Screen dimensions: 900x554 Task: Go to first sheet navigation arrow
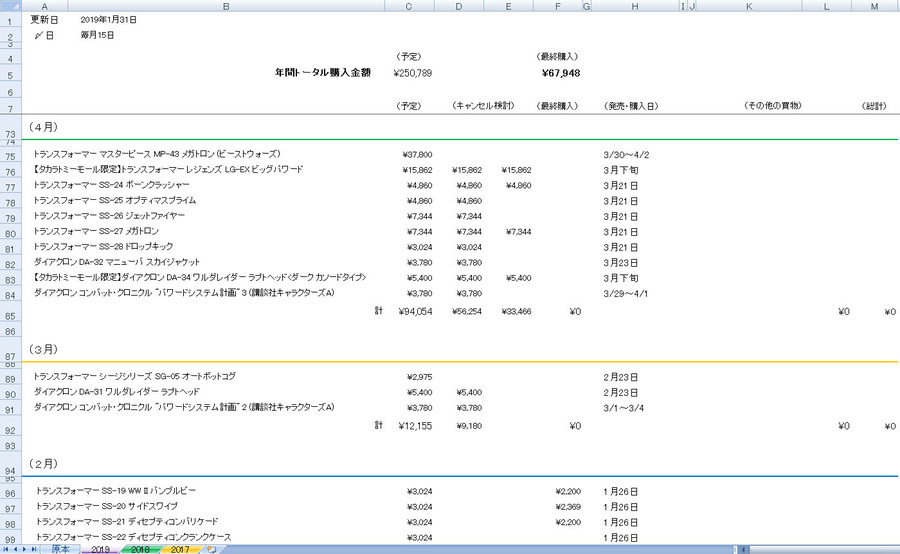7,549
